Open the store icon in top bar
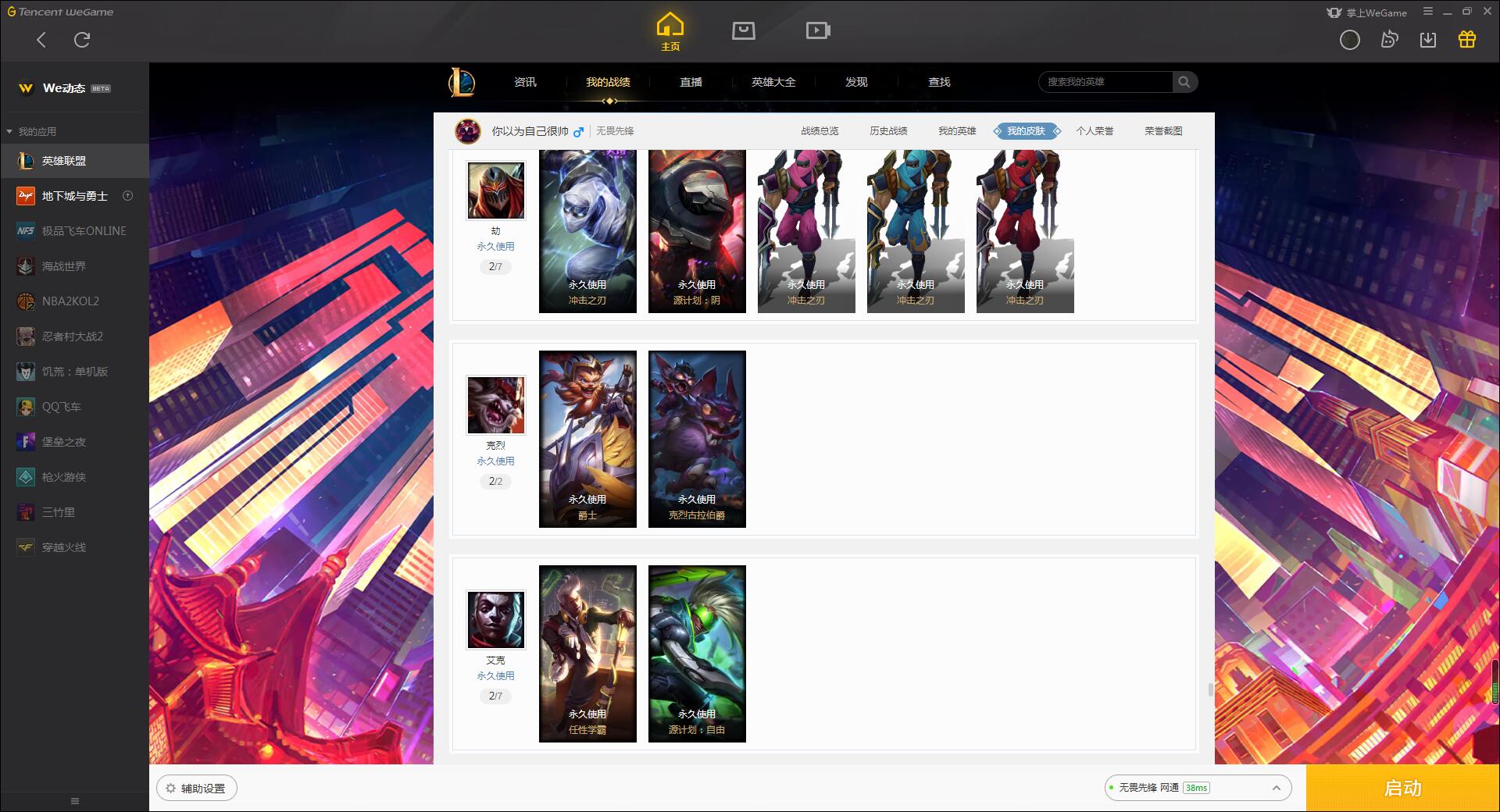The width and height of the screenshot is (1500, 812). click(x=744, y=30)
